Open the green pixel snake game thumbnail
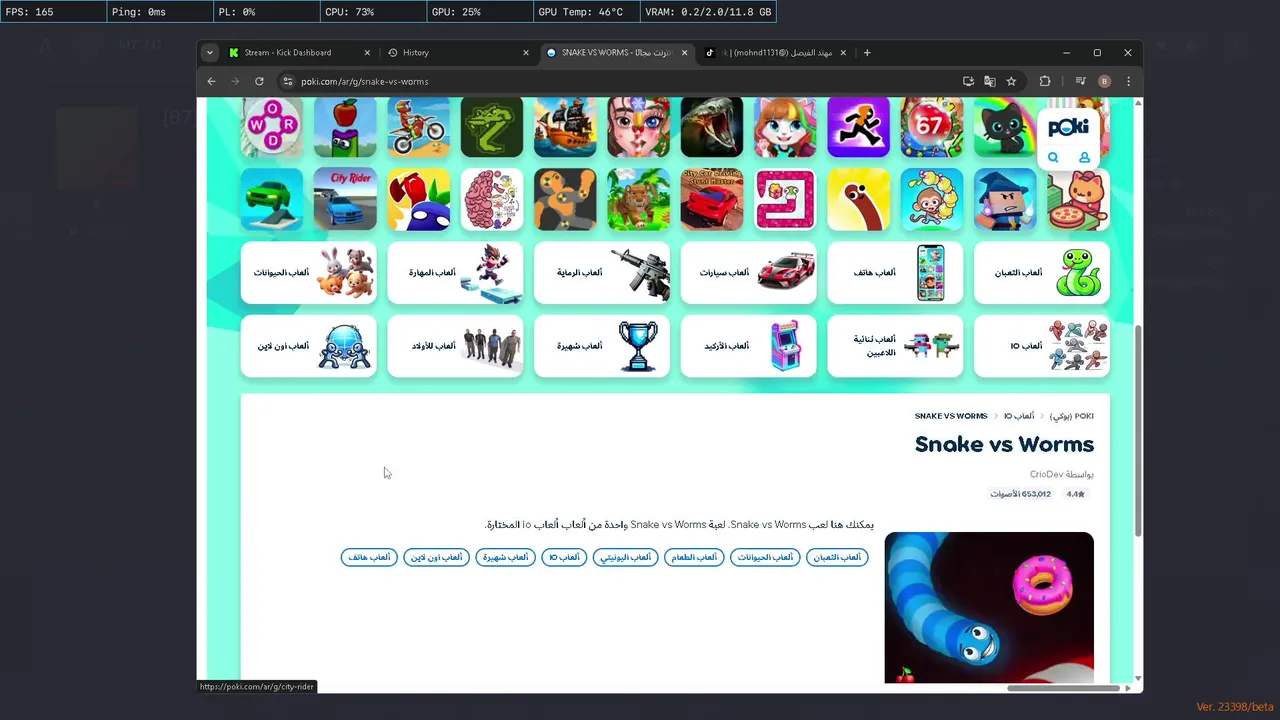Screen dimensions: 1280x720 point(492,127)
